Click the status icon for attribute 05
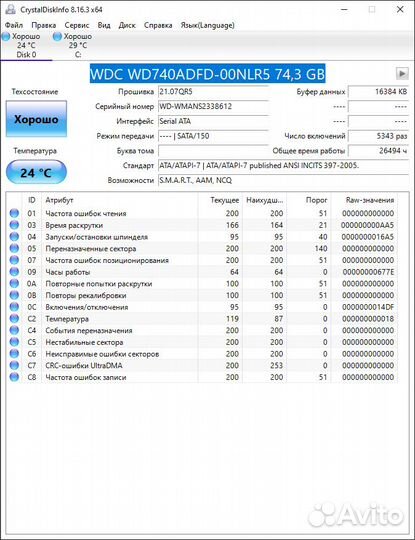 [14, 248]
